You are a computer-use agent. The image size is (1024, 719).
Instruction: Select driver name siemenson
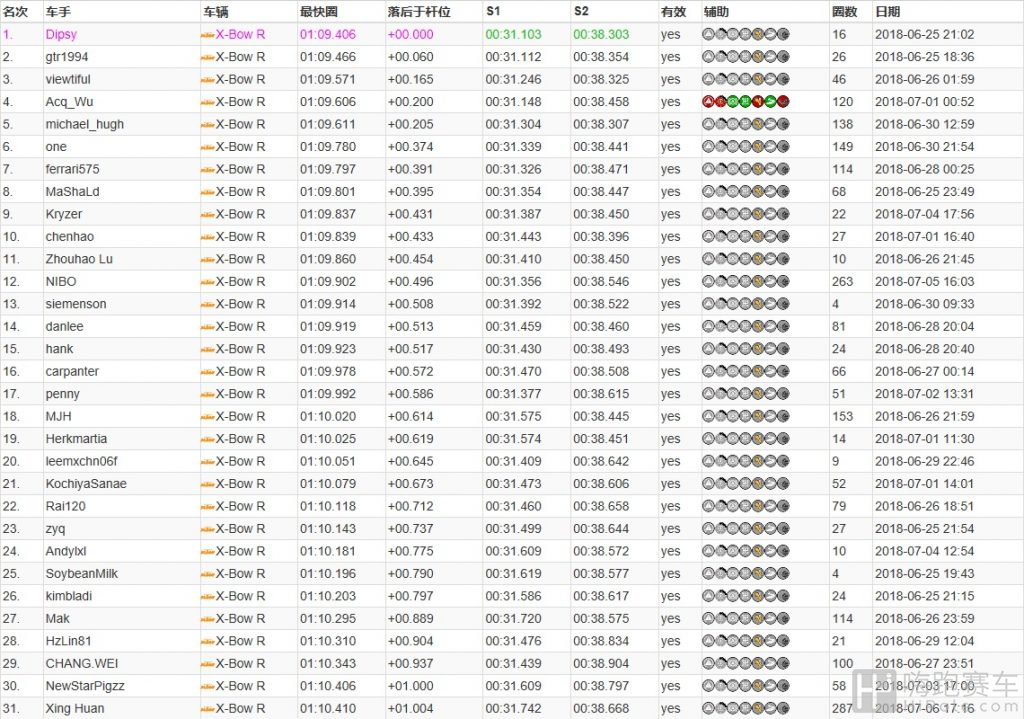[x=76, y=304]
